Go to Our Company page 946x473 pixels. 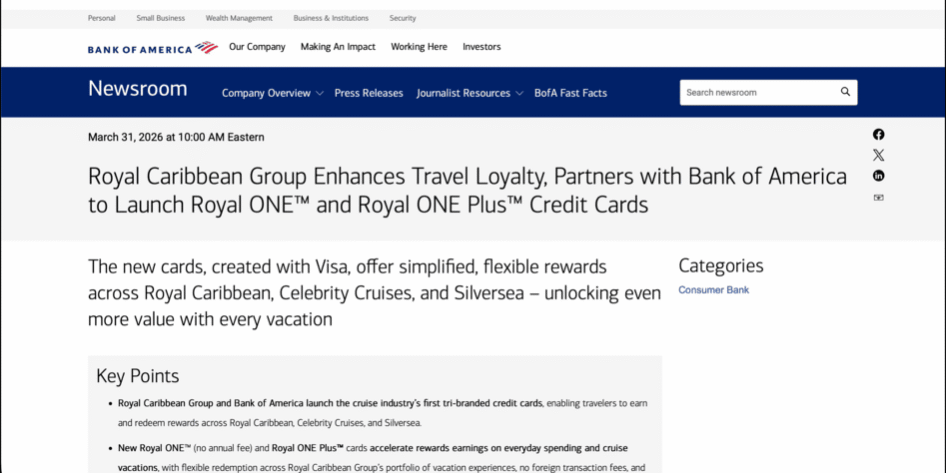pos(257,47)
